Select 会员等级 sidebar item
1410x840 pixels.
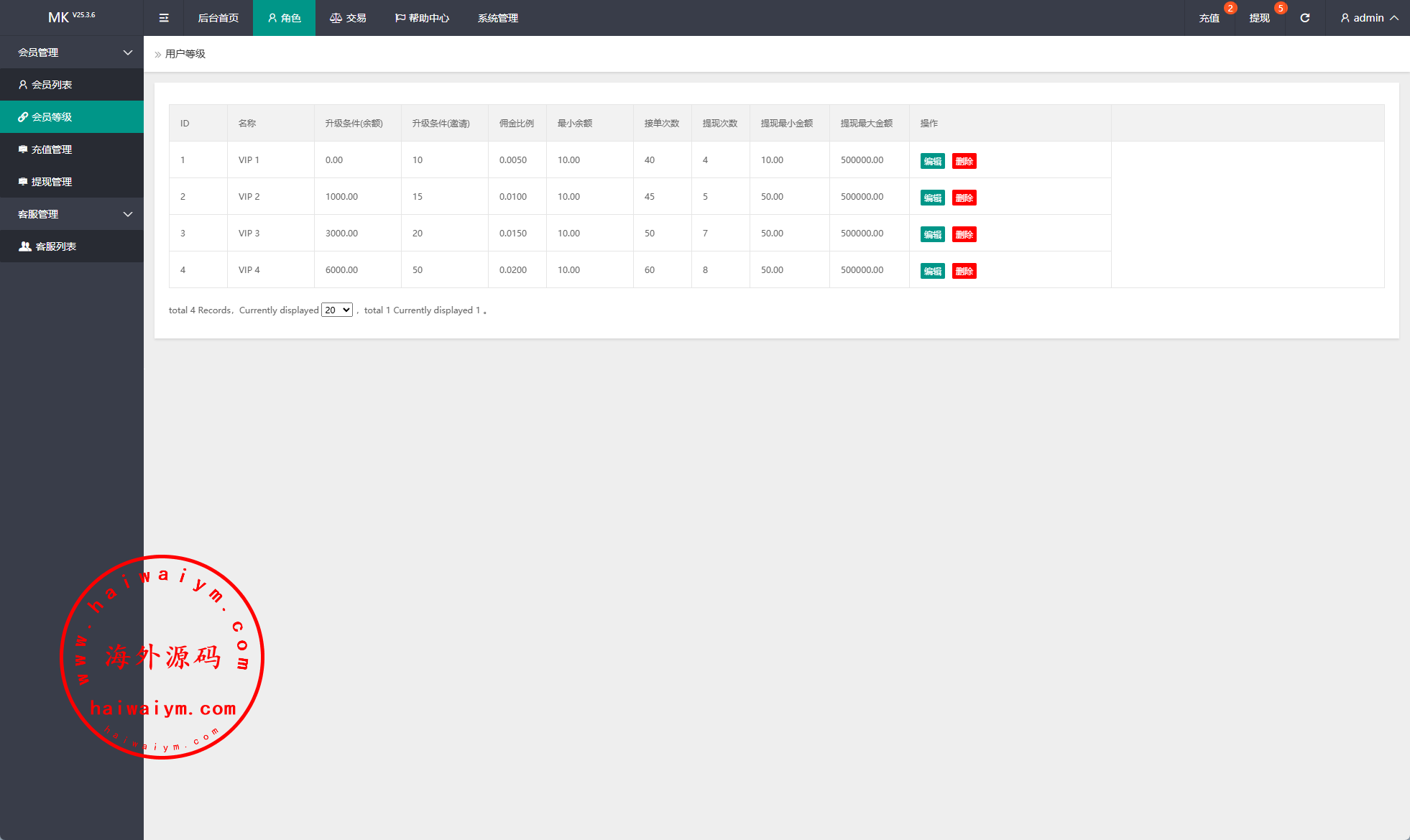pos(51,117)
